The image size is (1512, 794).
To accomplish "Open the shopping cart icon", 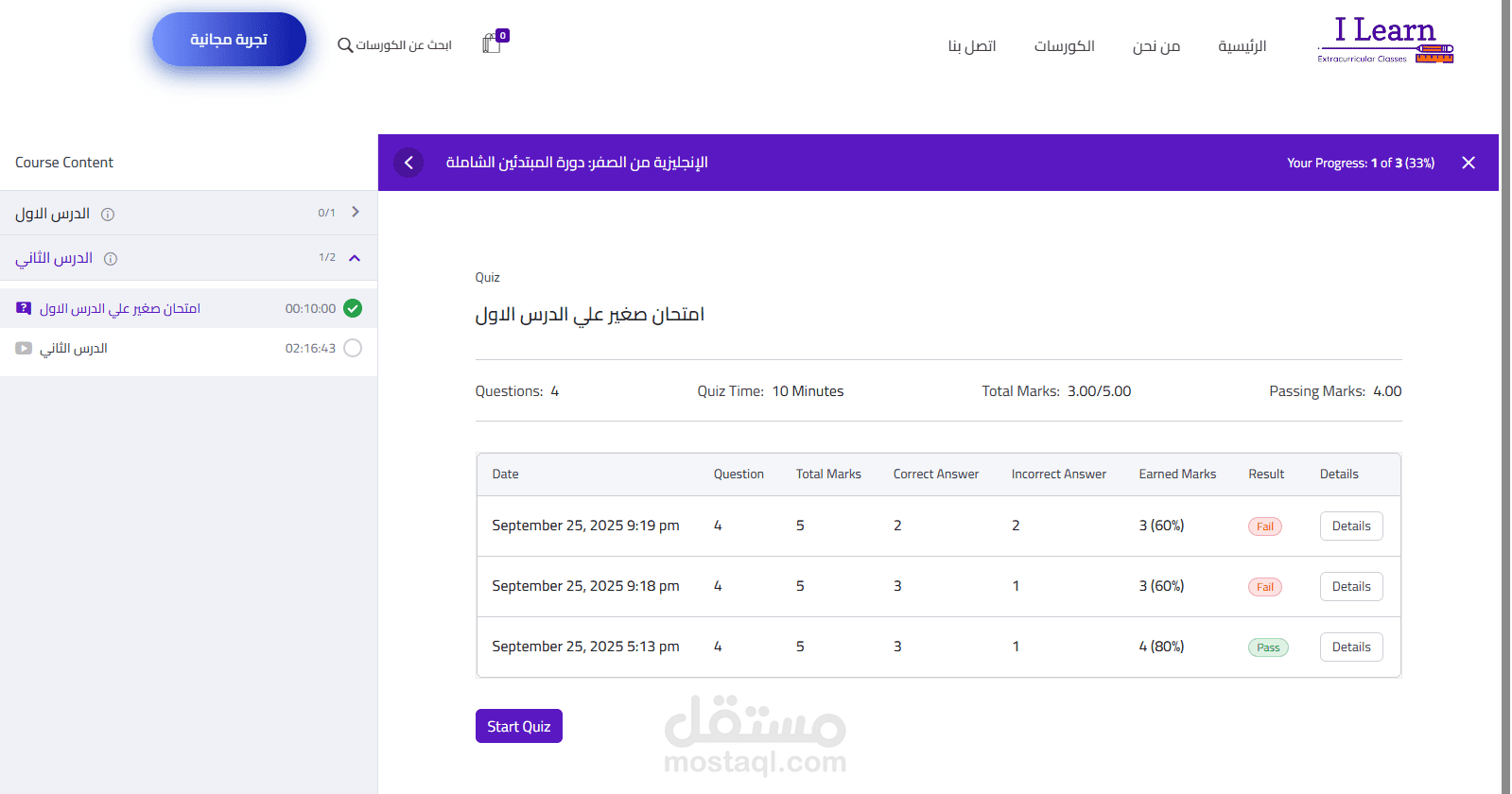I will pos(492,43).
